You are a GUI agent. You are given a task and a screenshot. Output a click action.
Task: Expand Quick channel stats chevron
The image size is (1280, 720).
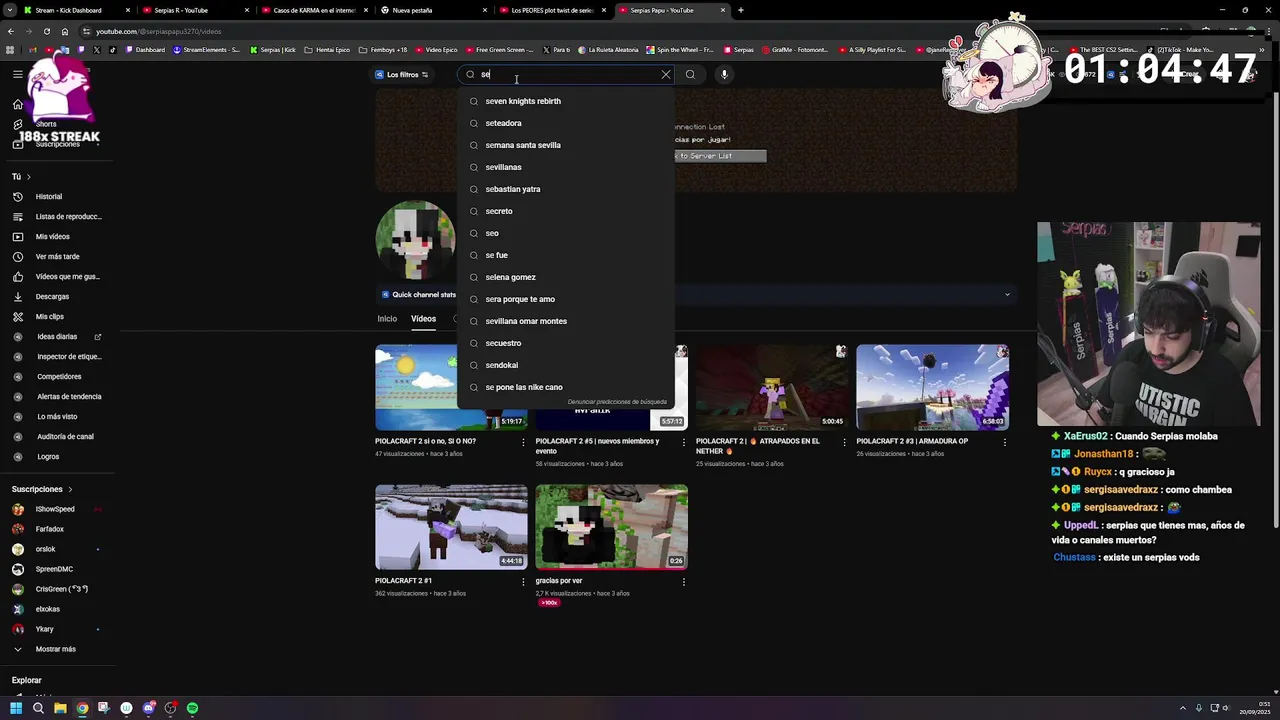click(x=1007, y=295)
